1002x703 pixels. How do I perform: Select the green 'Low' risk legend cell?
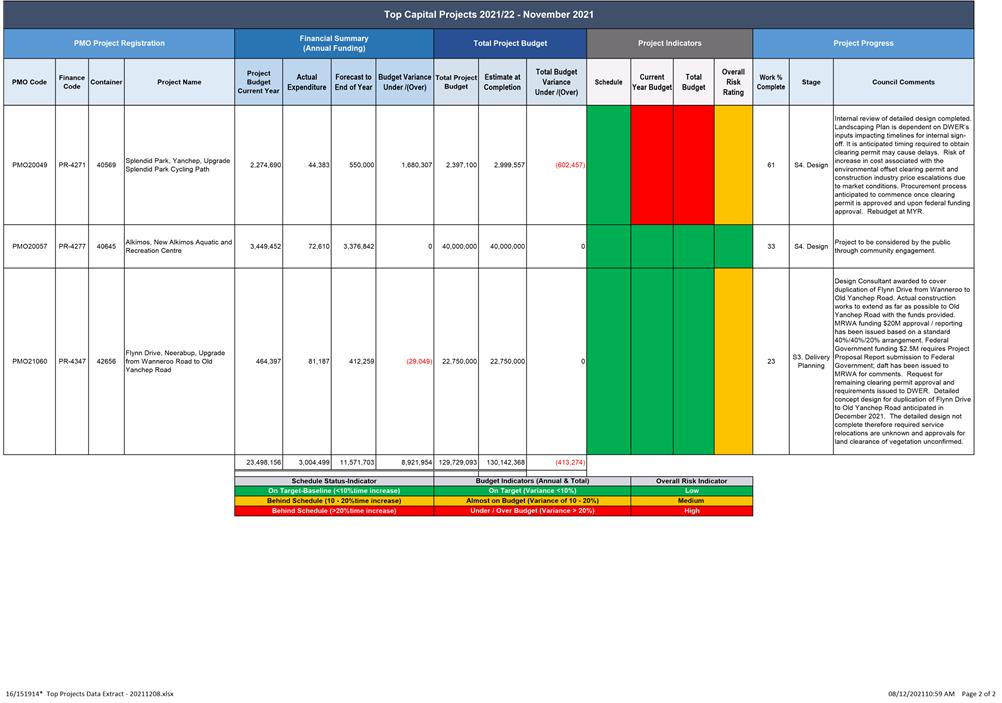pos(692,491)
